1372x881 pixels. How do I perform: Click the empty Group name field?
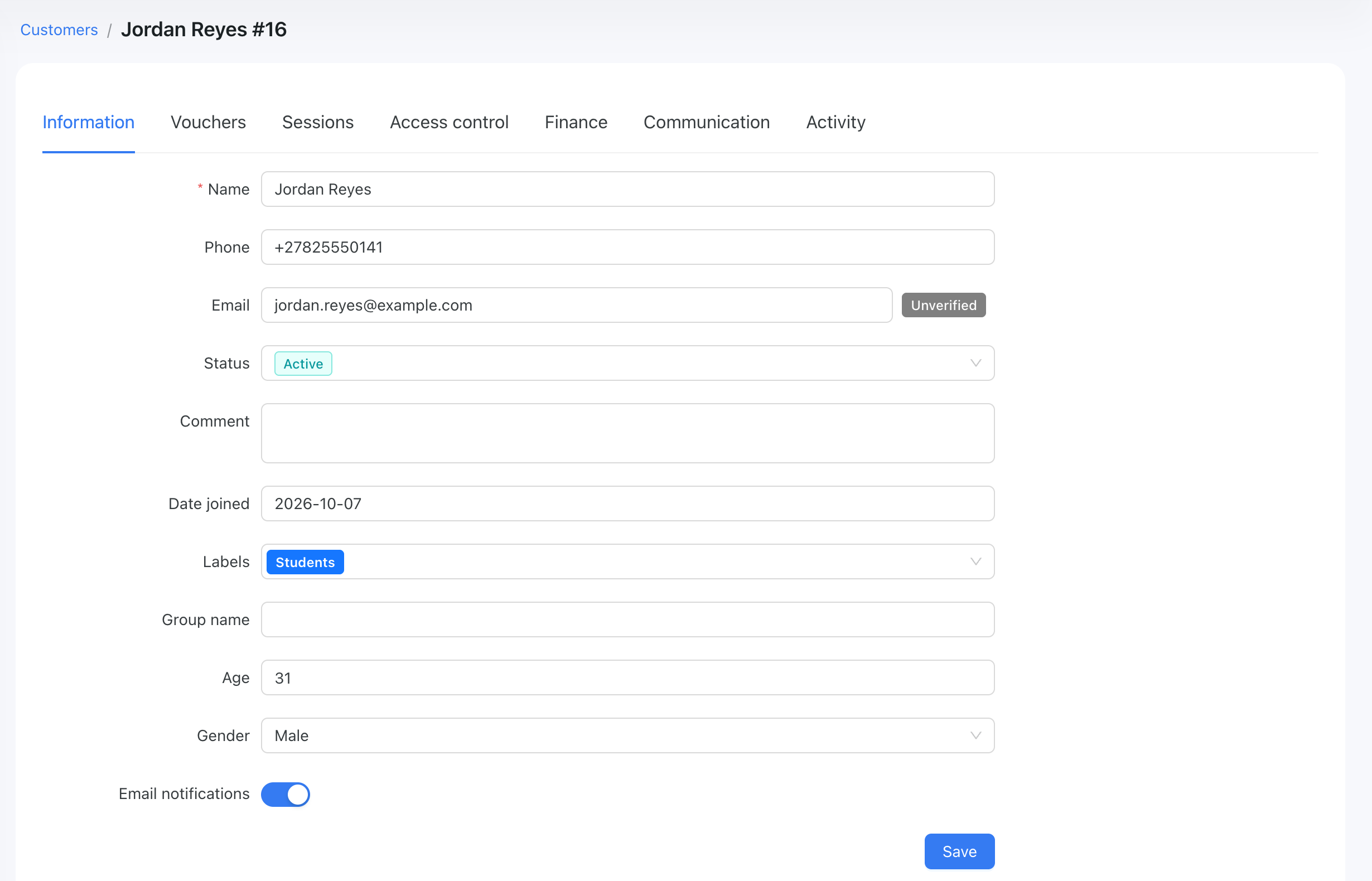(627, 619)
